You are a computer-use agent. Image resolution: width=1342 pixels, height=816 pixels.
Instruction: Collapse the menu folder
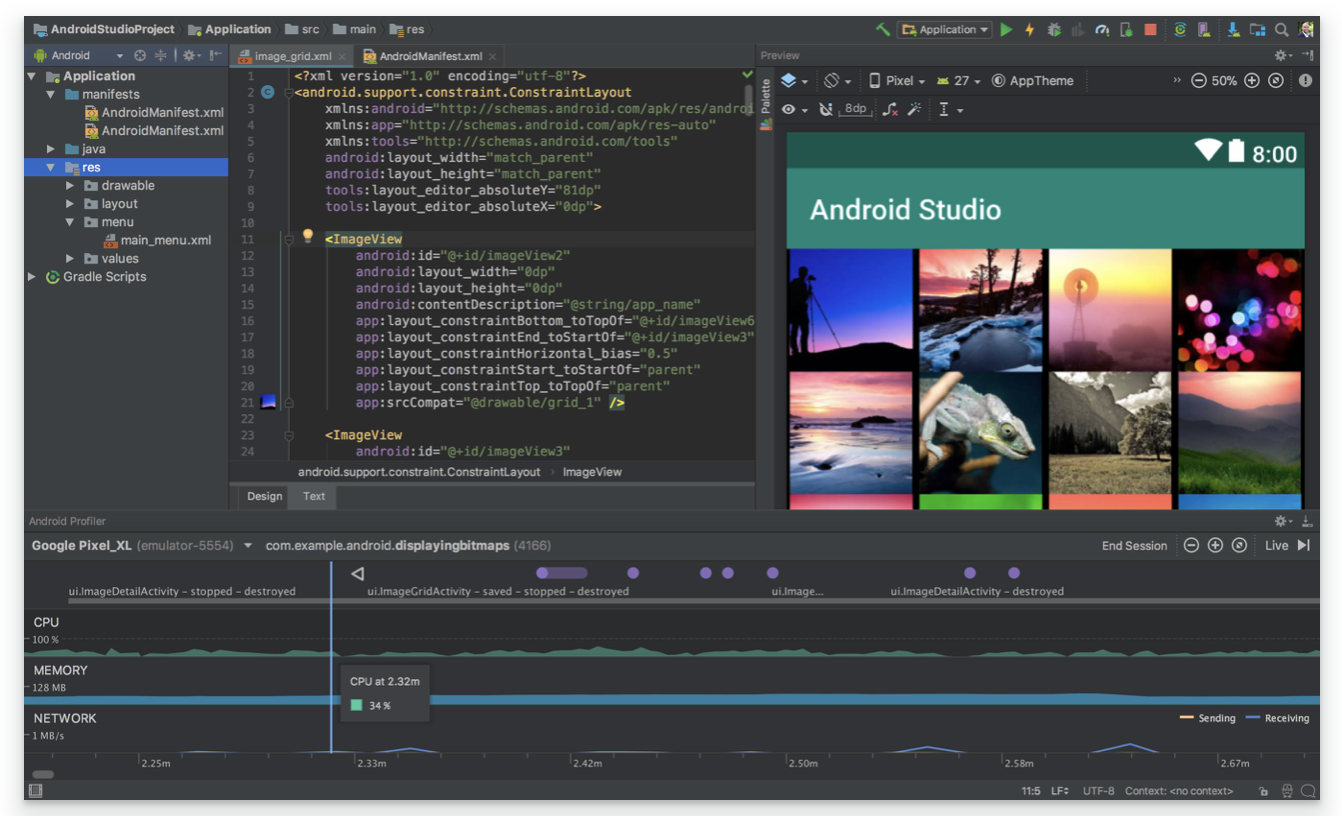70,222
